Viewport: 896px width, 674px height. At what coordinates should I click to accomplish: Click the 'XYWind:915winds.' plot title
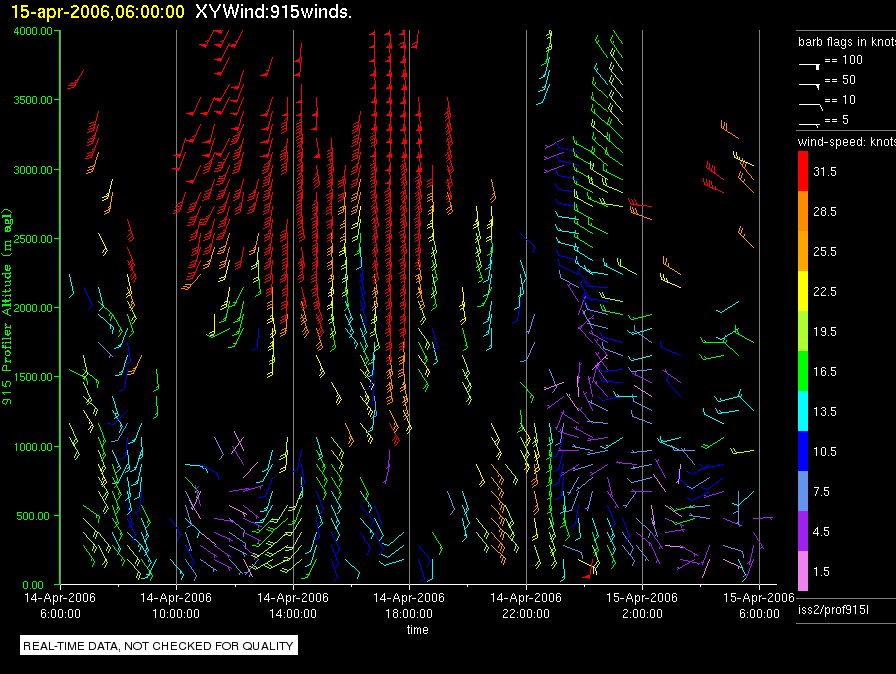[273, 11]
